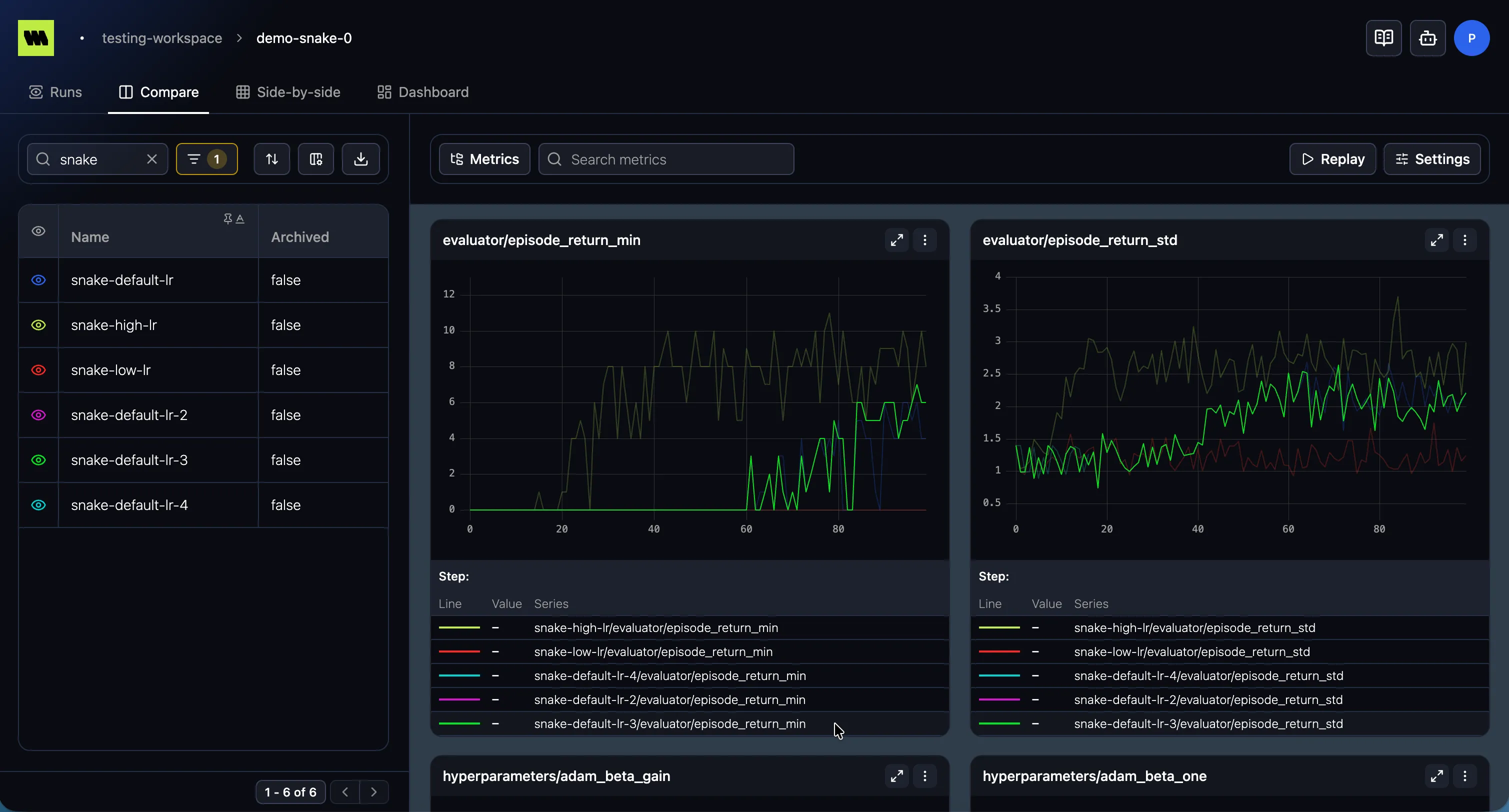Image resolution: width=1509 pixels, height=812 pixels.
Task: Sort by the Name column header
Action: (x=90, y=237)
